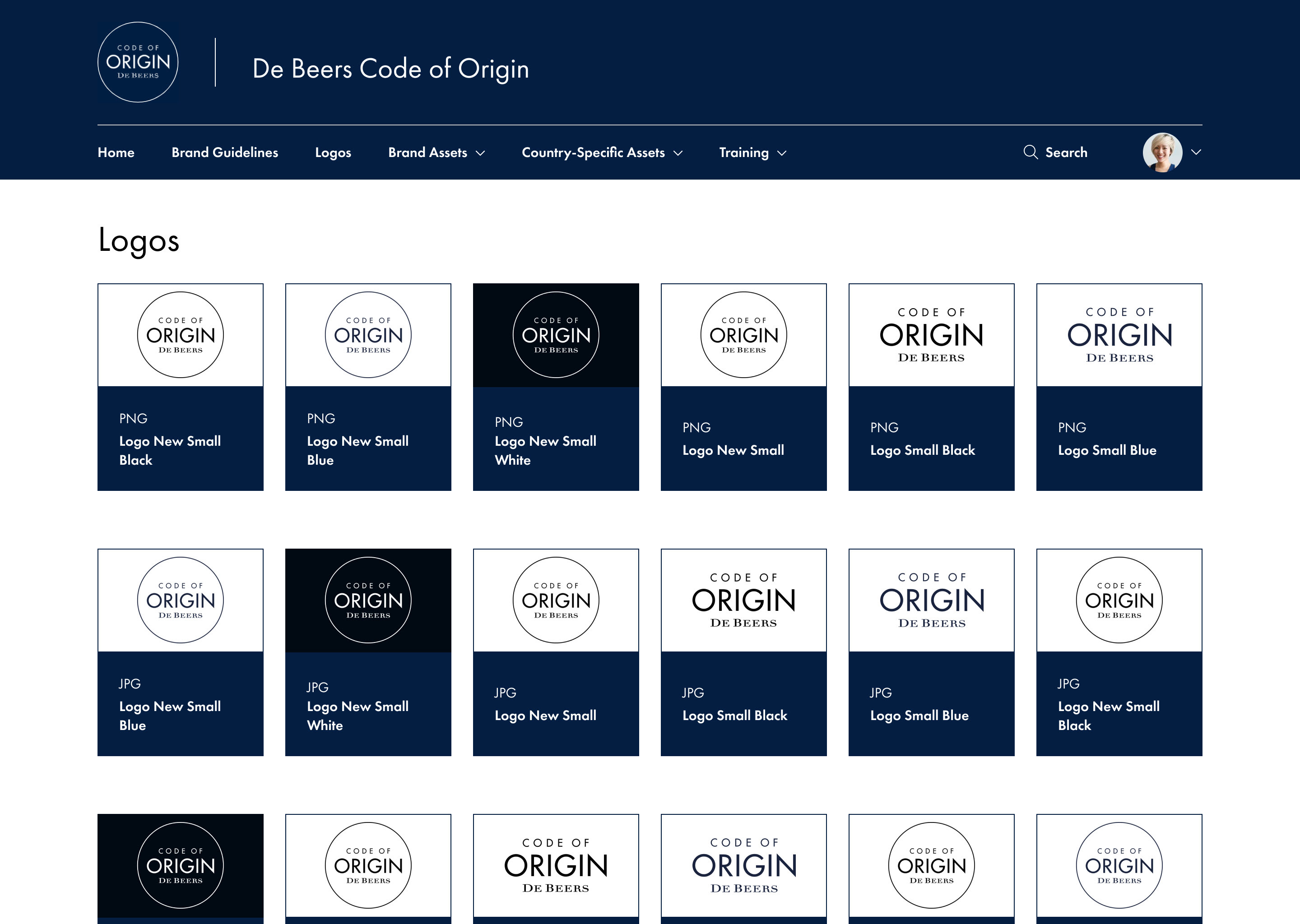The width and height of the screenshot is (1300, 924).
Task: Open the Brand Assets menu
Action: (427, 152)
